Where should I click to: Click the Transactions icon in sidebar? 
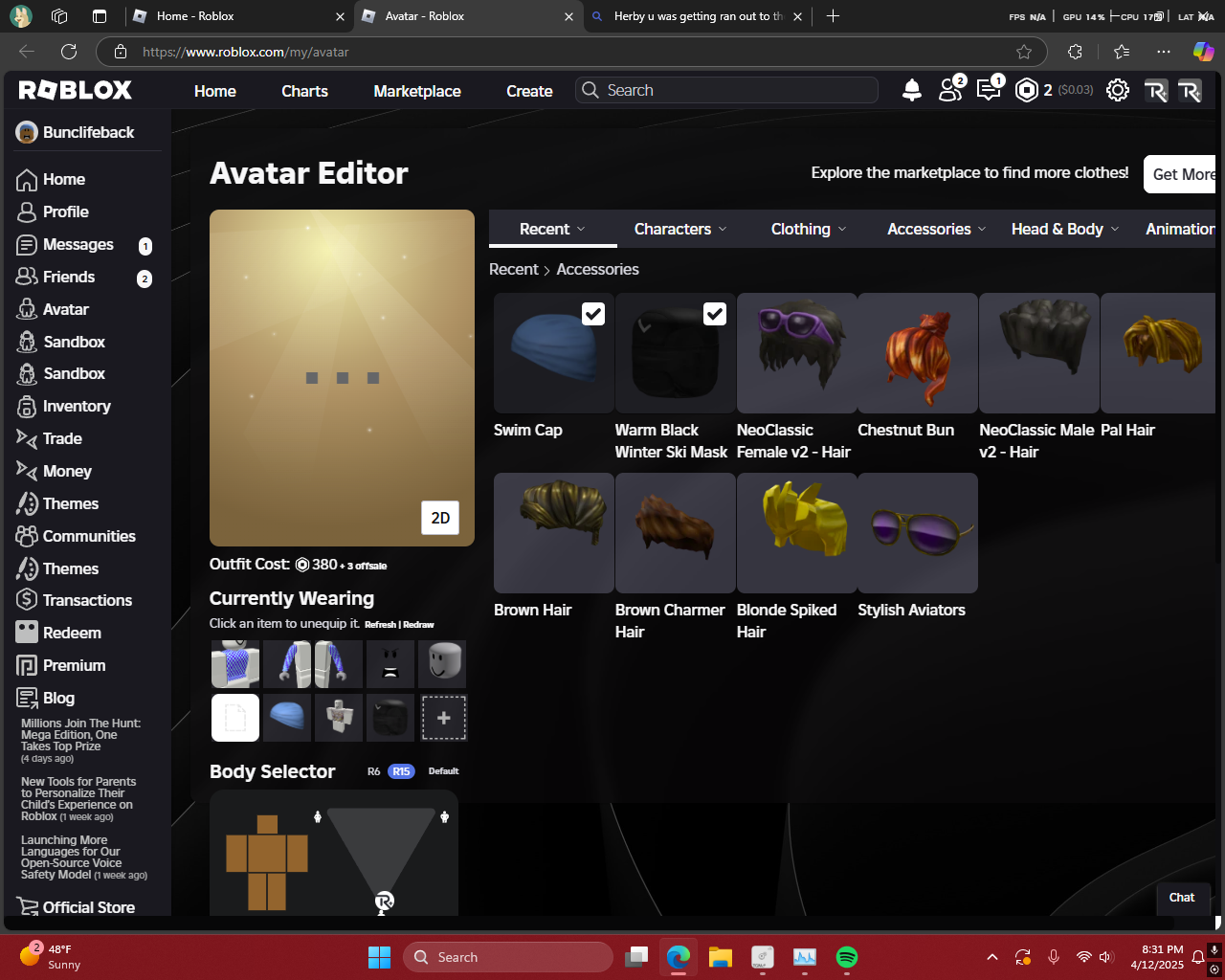(x=27, y=601)
